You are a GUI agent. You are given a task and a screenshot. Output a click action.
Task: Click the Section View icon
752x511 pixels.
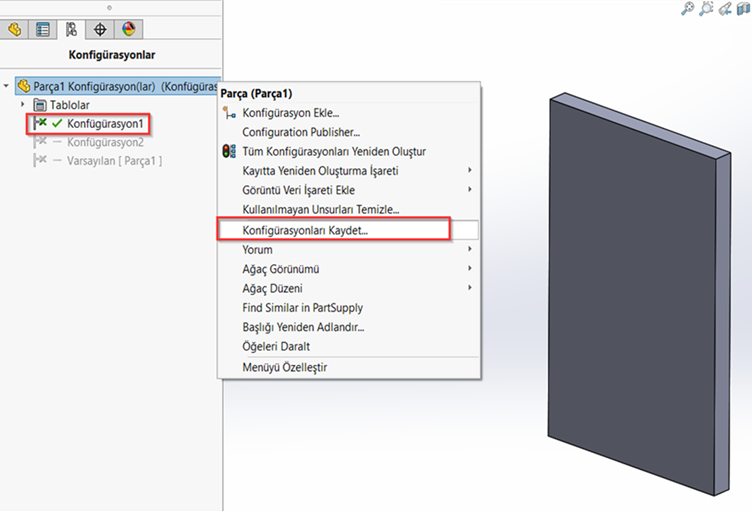pyautogui.click(x=742, y=9)
